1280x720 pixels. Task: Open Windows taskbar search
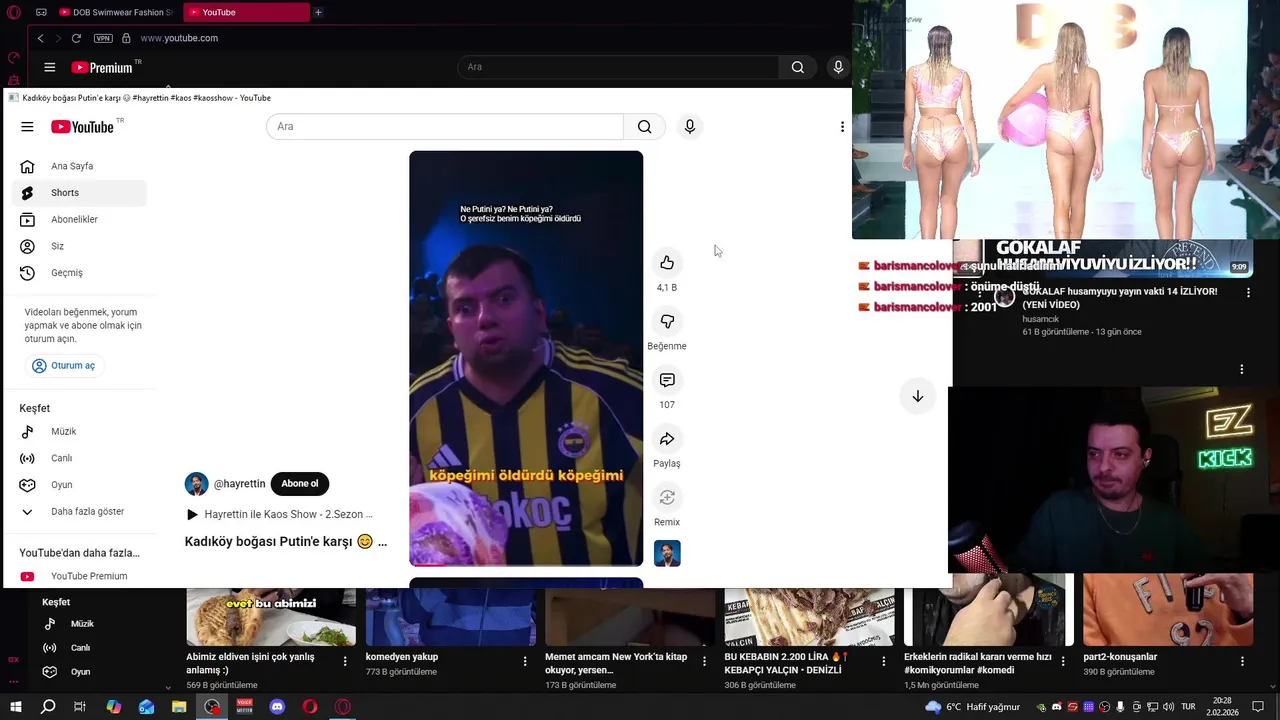[48, 707]
